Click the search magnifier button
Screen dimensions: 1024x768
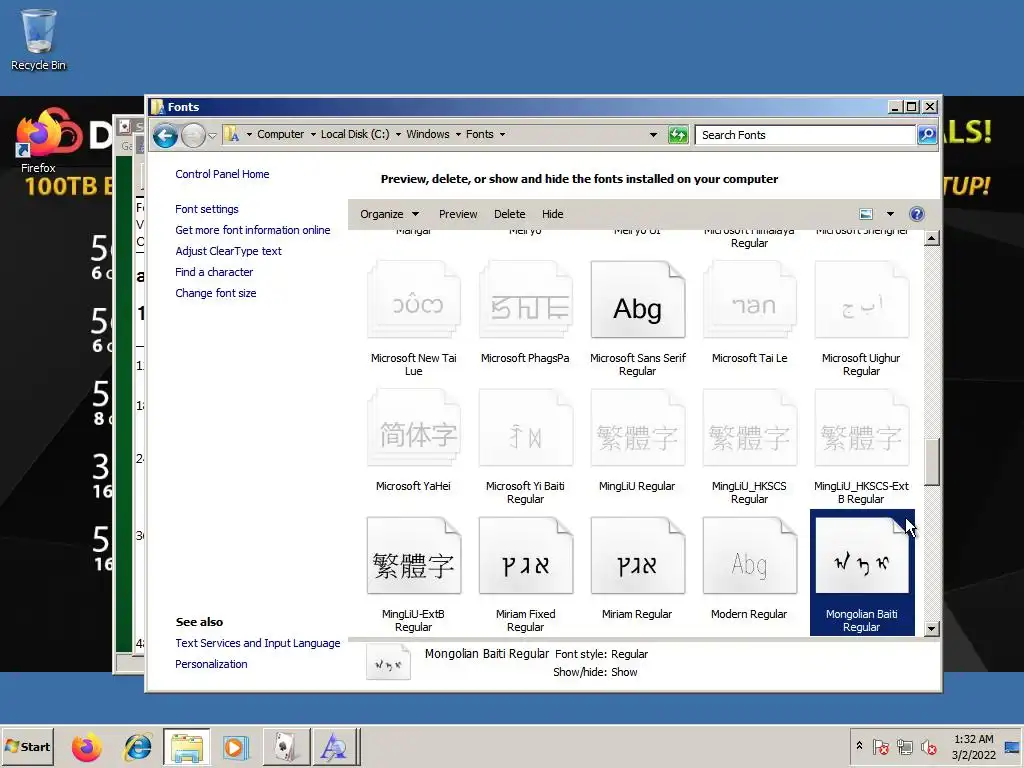tap(927, 135)
